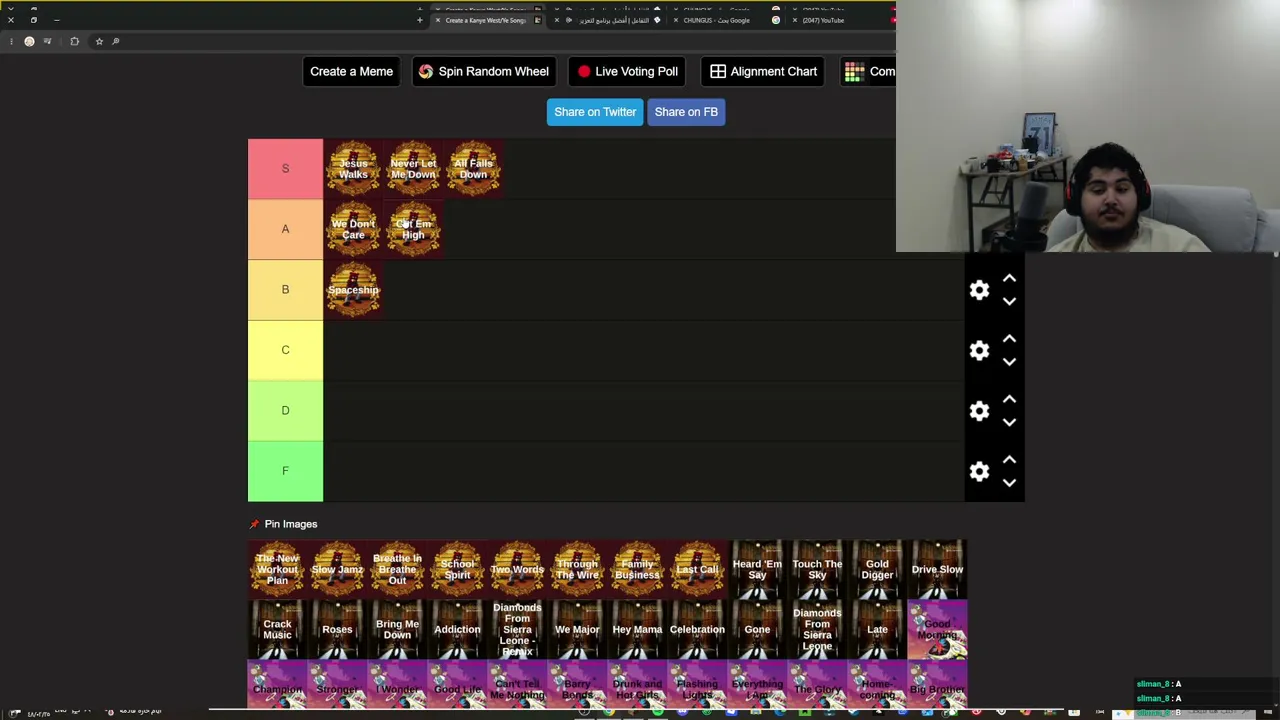Image resolution: width=1280 pixels, height=720 pixels.
Task: Move tier D row up
Action: point(1009,400)
